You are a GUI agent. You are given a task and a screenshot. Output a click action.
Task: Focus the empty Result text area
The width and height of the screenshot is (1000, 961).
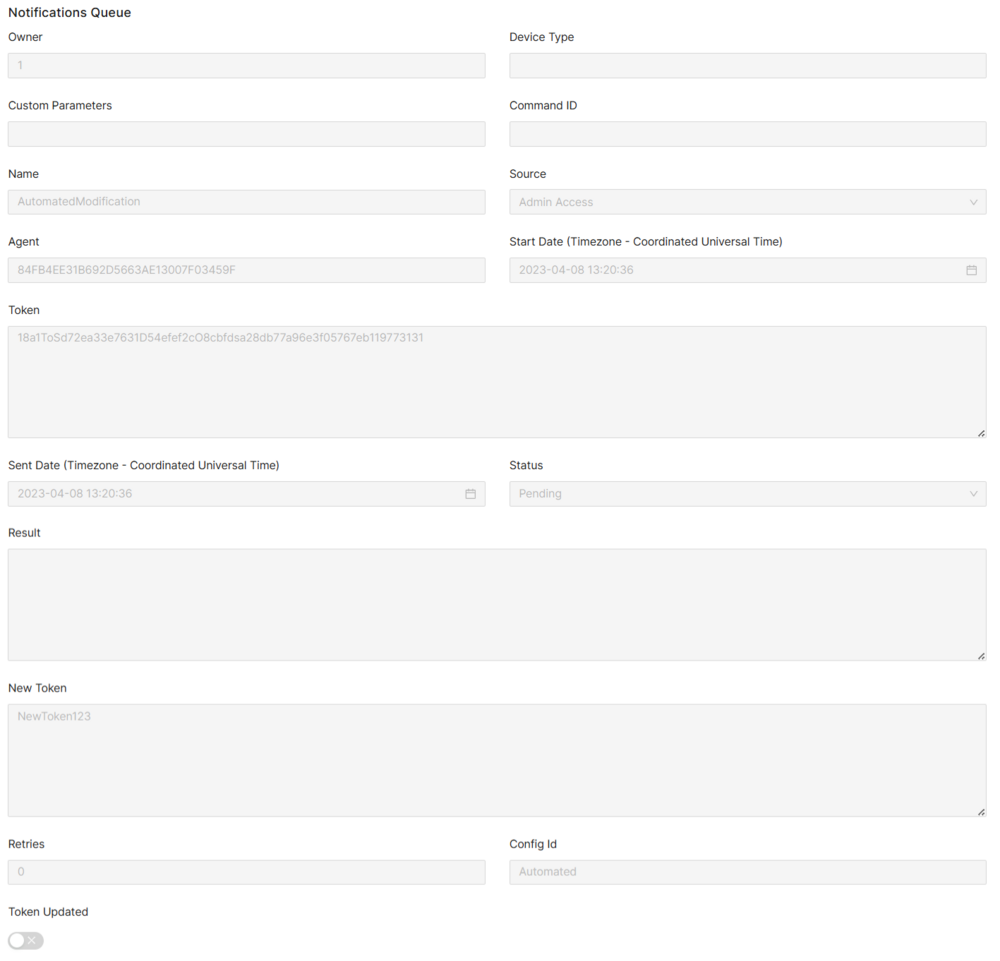coord(496,605)
